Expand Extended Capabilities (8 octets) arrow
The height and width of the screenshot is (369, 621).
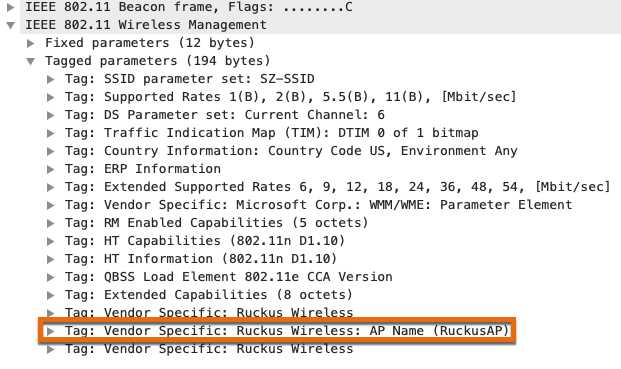(50, 295)
